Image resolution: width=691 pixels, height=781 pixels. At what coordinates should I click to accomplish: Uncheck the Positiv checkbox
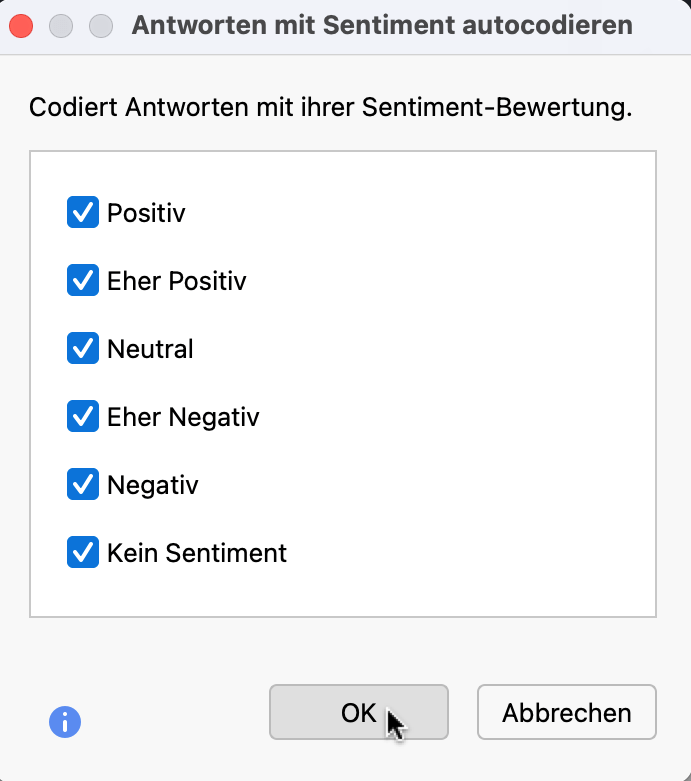click(x=82, y=212)
